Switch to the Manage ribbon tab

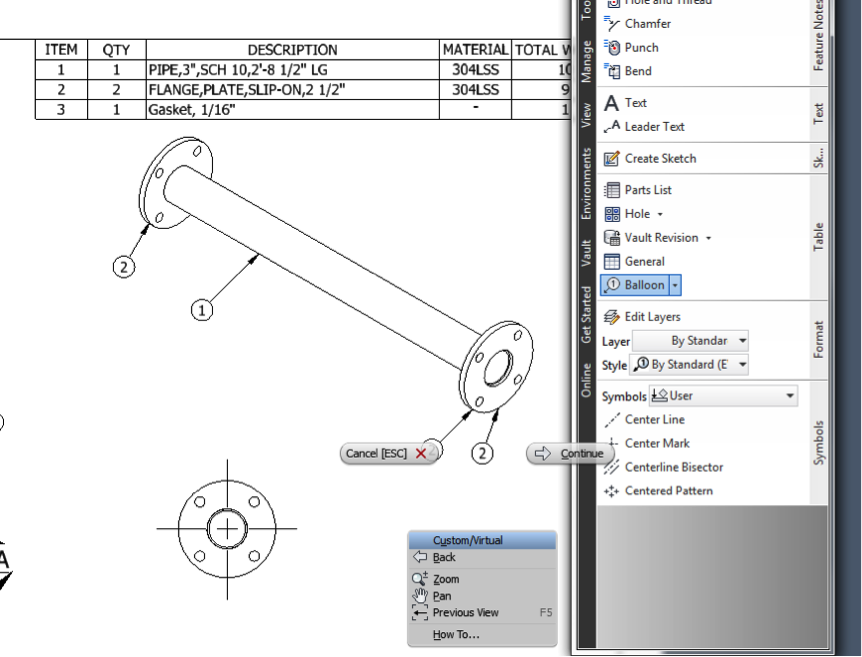tap(586, 62)
